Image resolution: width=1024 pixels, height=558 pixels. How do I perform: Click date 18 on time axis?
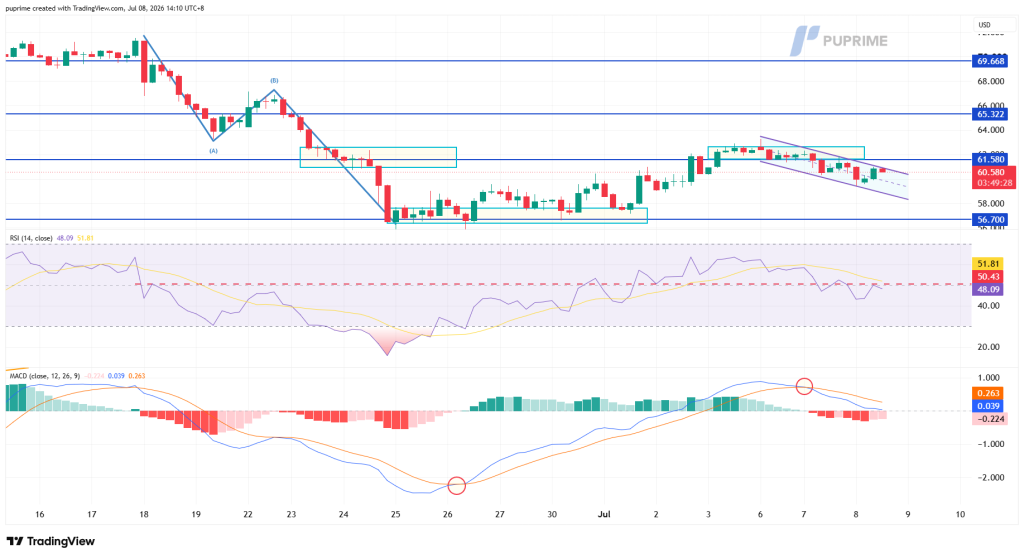pyautogui.click(x=144, y=515)
